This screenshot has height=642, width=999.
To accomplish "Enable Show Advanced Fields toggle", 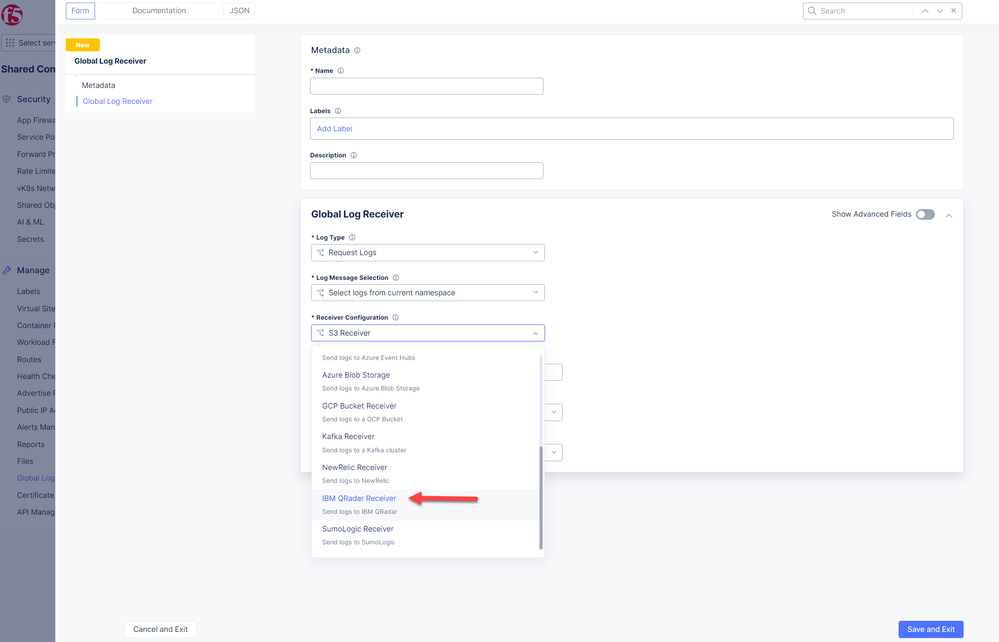I will click(925, 214).
